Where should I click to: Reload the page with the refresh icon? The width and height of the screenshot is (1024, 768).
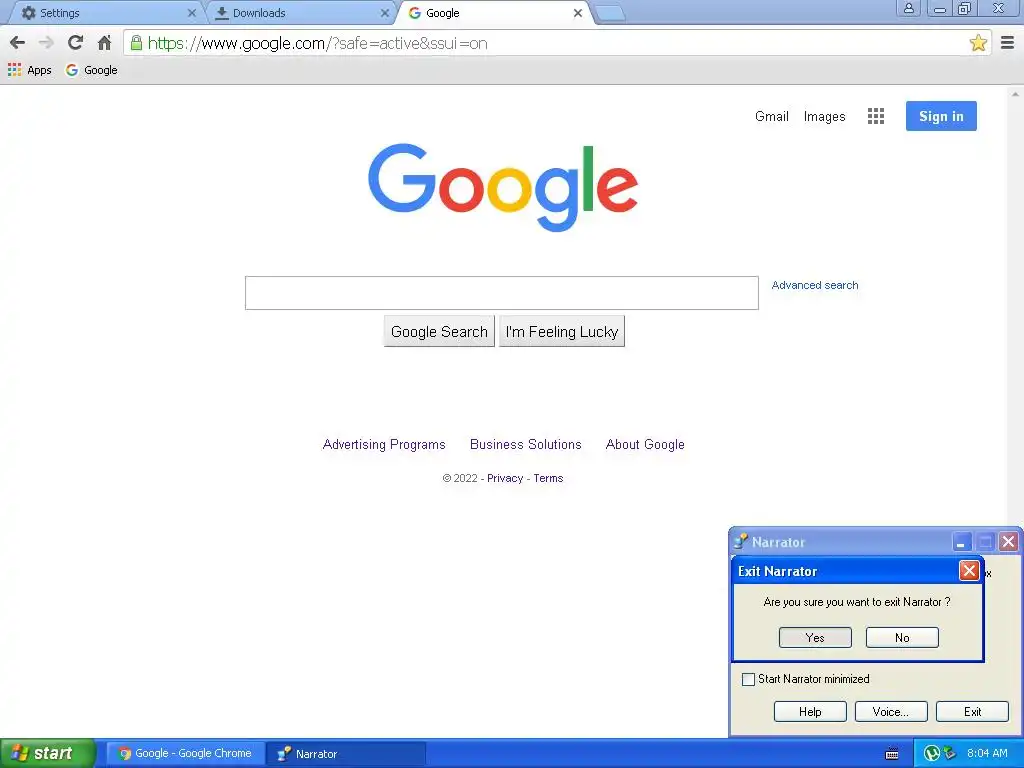[x=75, y=43]
